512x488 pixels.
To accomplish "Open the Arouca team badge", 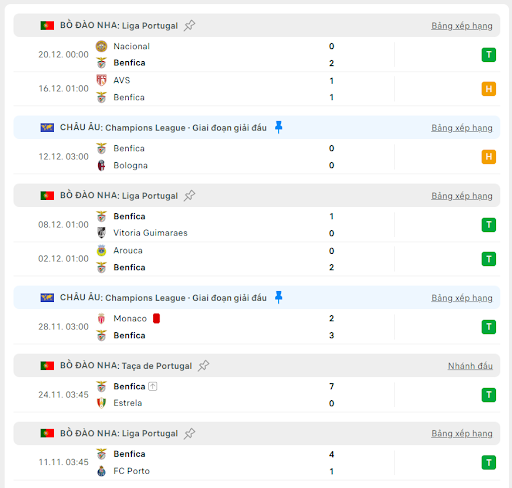I will [x=101, y=250].
